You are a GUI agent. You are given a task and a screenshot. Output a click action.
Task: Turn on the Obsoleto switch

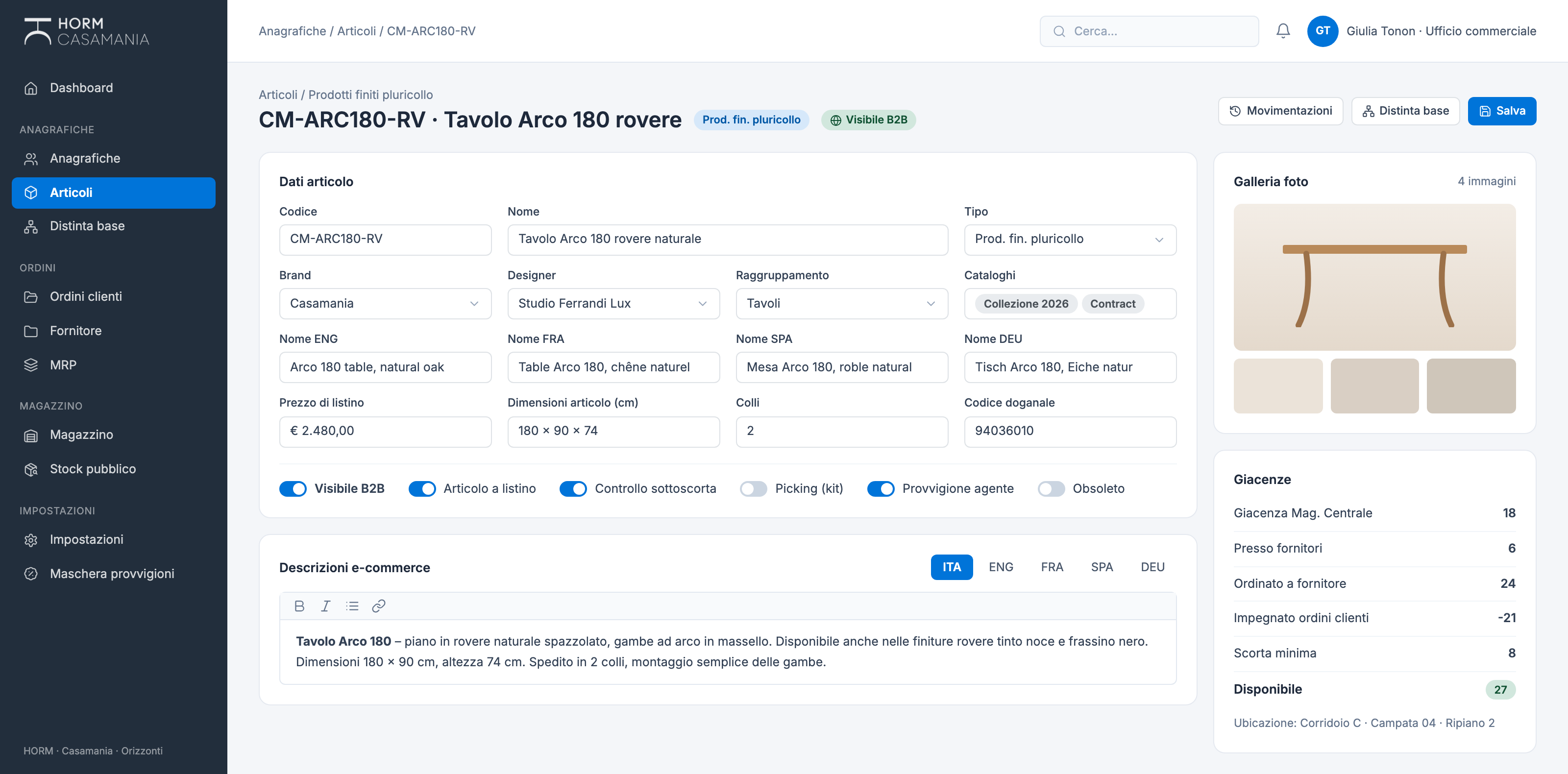(1051, 488)
